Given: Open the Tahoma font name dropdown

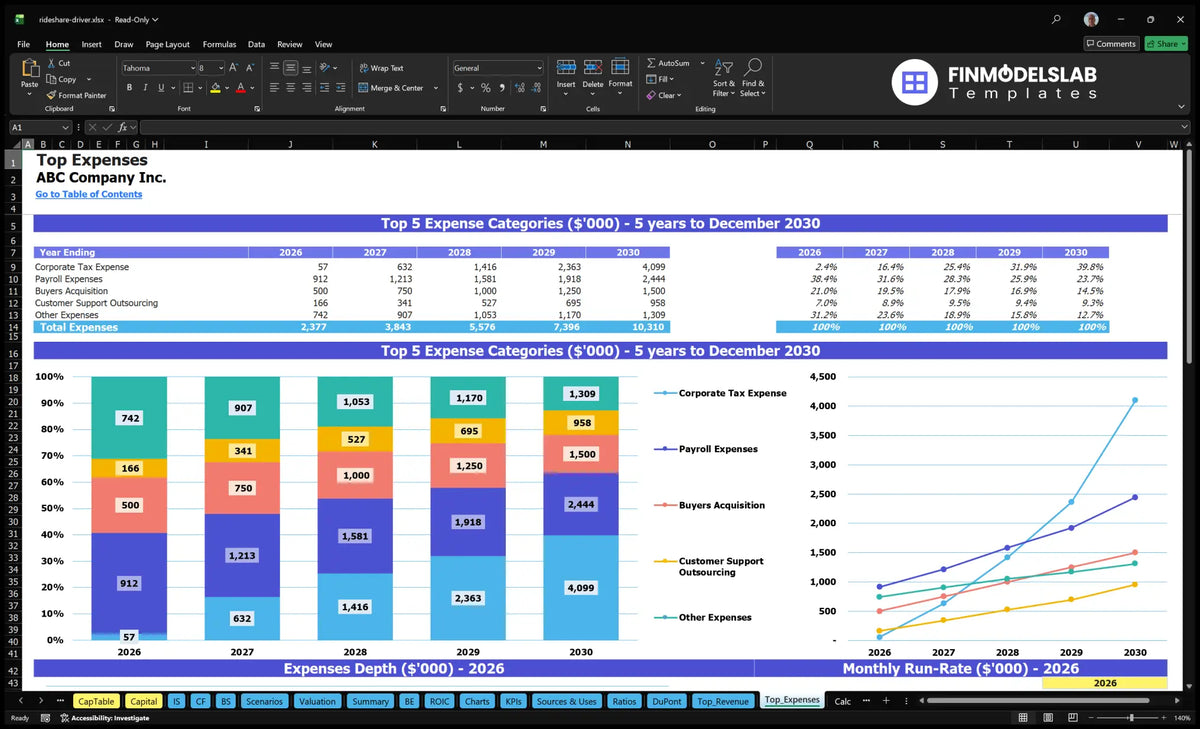Looking at the screenshot, I should click(192, 68).
